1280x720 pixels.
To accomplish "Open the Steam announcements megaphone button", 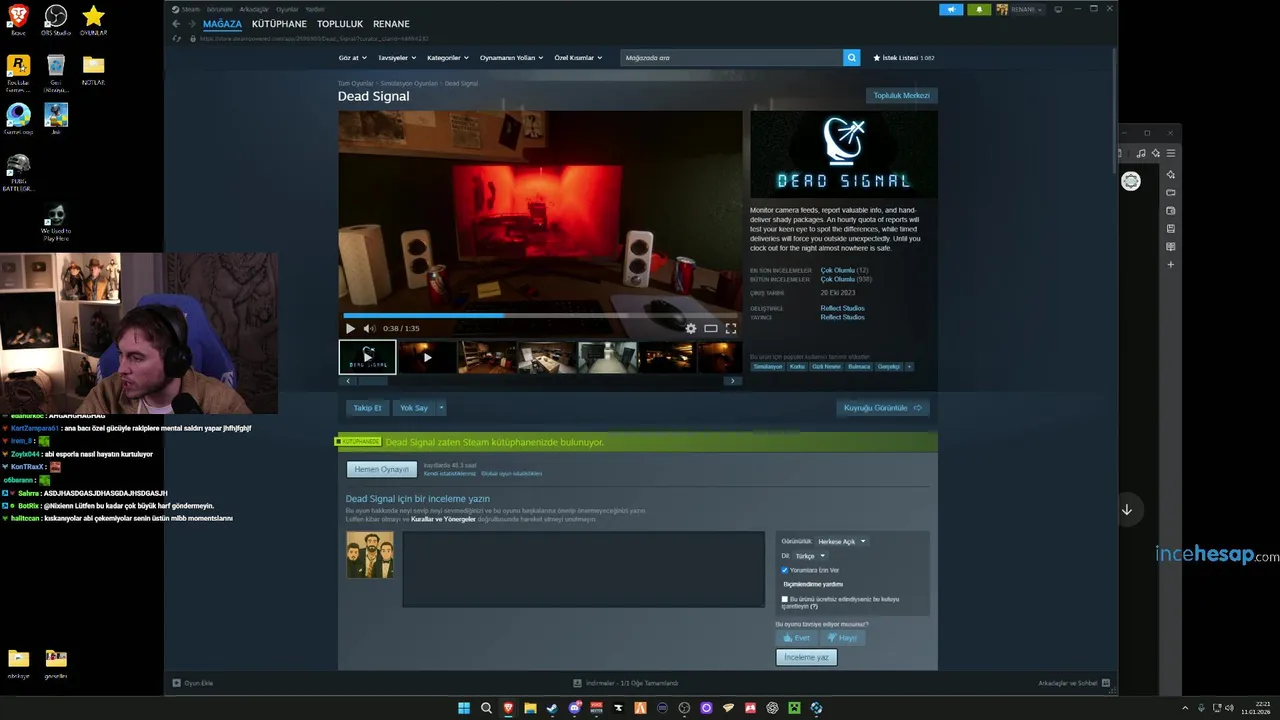I will (951, 9).
